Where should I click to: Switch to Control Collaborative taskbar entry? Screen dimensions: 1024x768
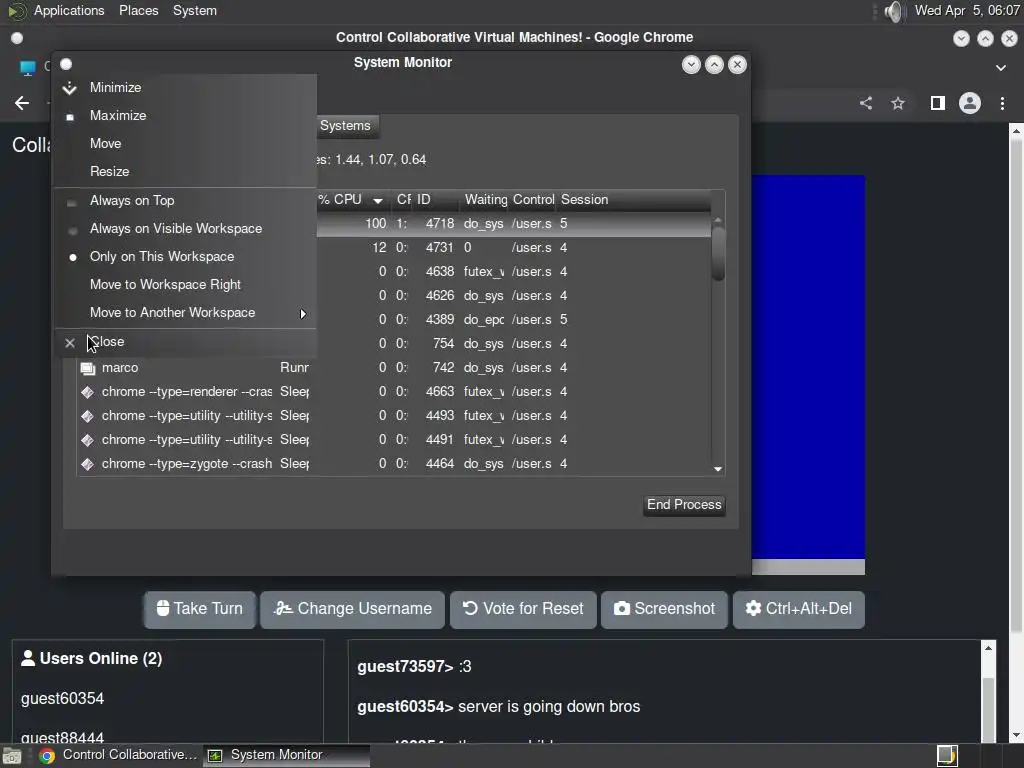tap(118, 756)
